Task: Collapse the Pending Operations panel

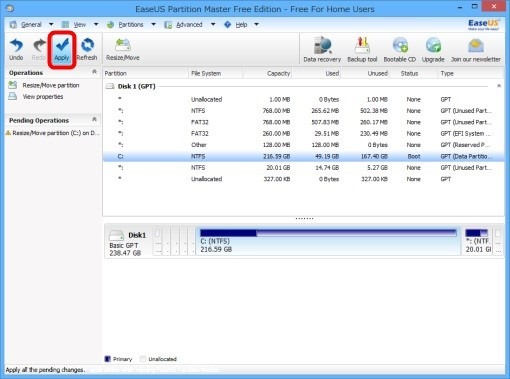Action: click(94, 119)
